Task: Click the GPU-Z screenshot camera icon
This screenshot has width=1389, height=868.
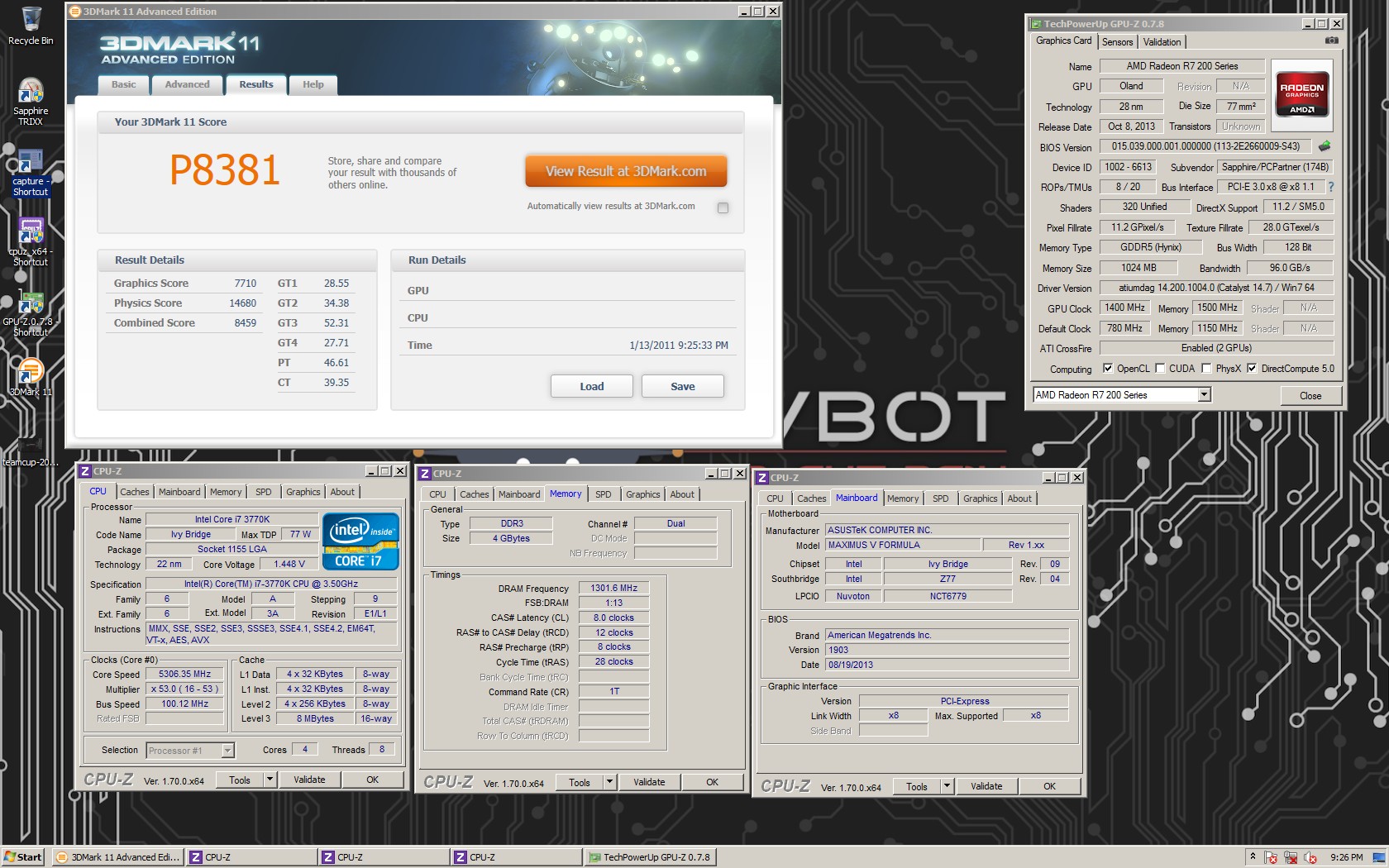Action: pyautogui.click(x=1331, y=41)
